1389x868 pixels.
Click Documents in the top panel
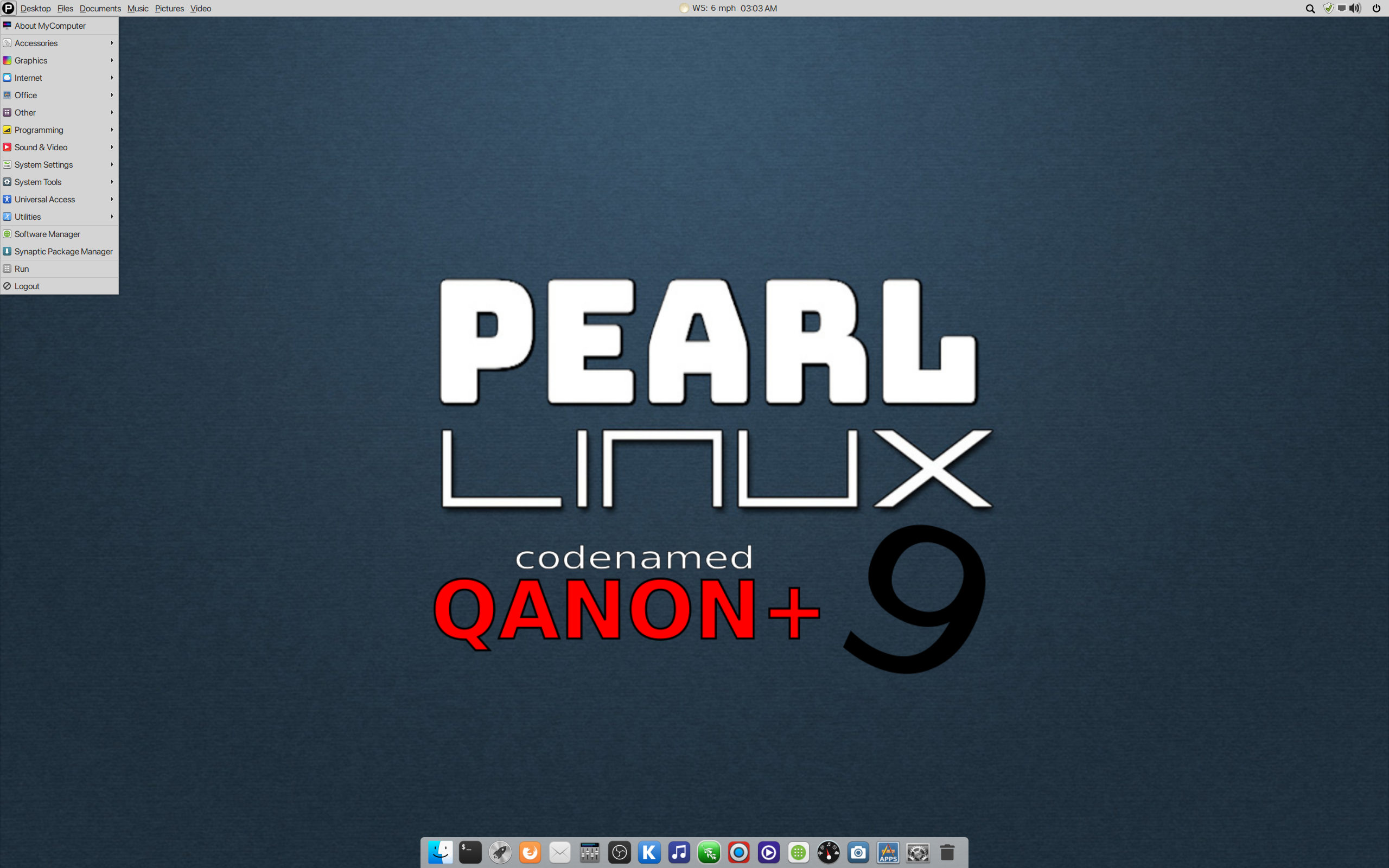click(100, 8)
